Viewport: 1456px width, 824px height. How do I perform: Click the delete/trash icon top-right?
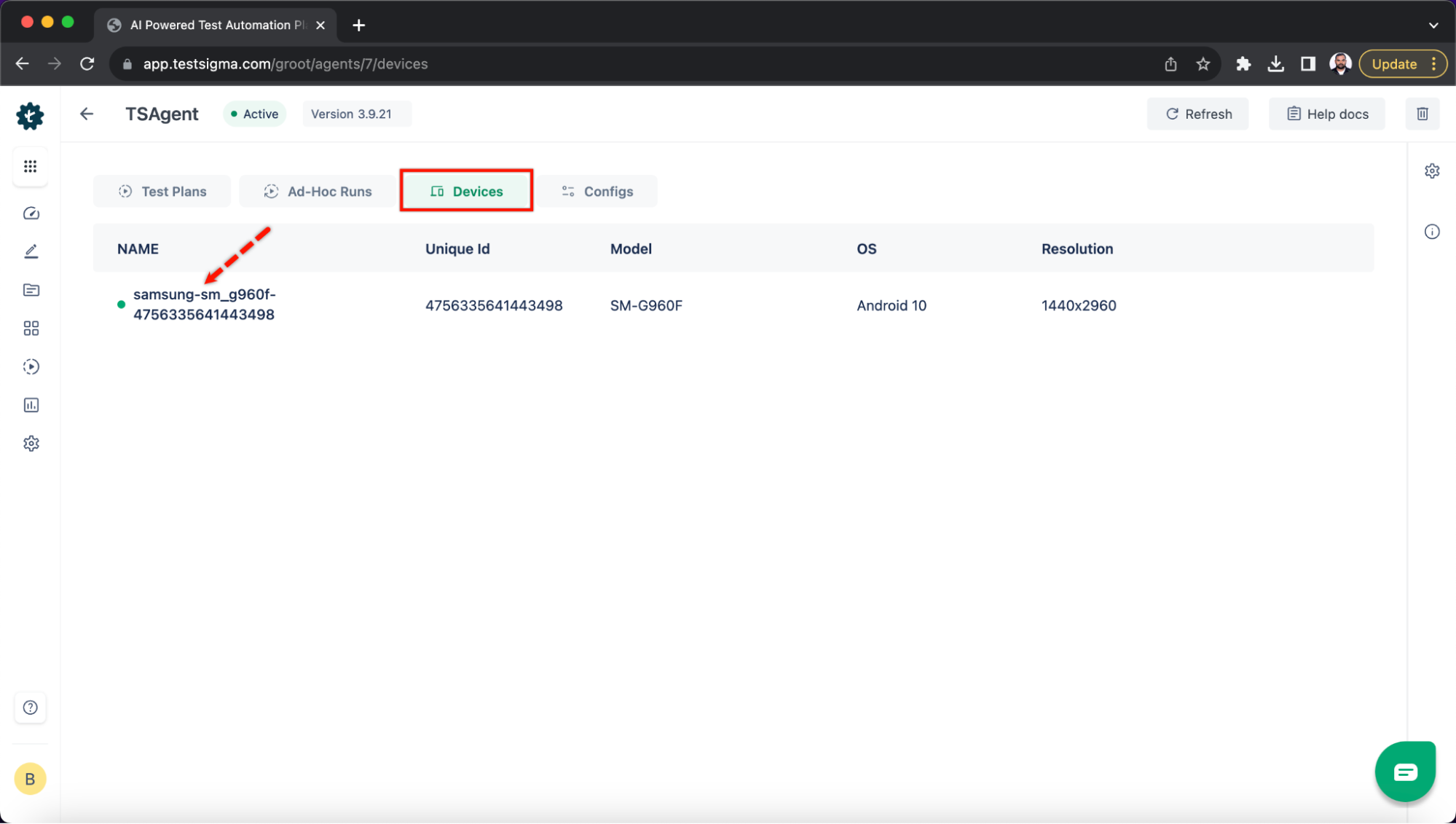1422,114
